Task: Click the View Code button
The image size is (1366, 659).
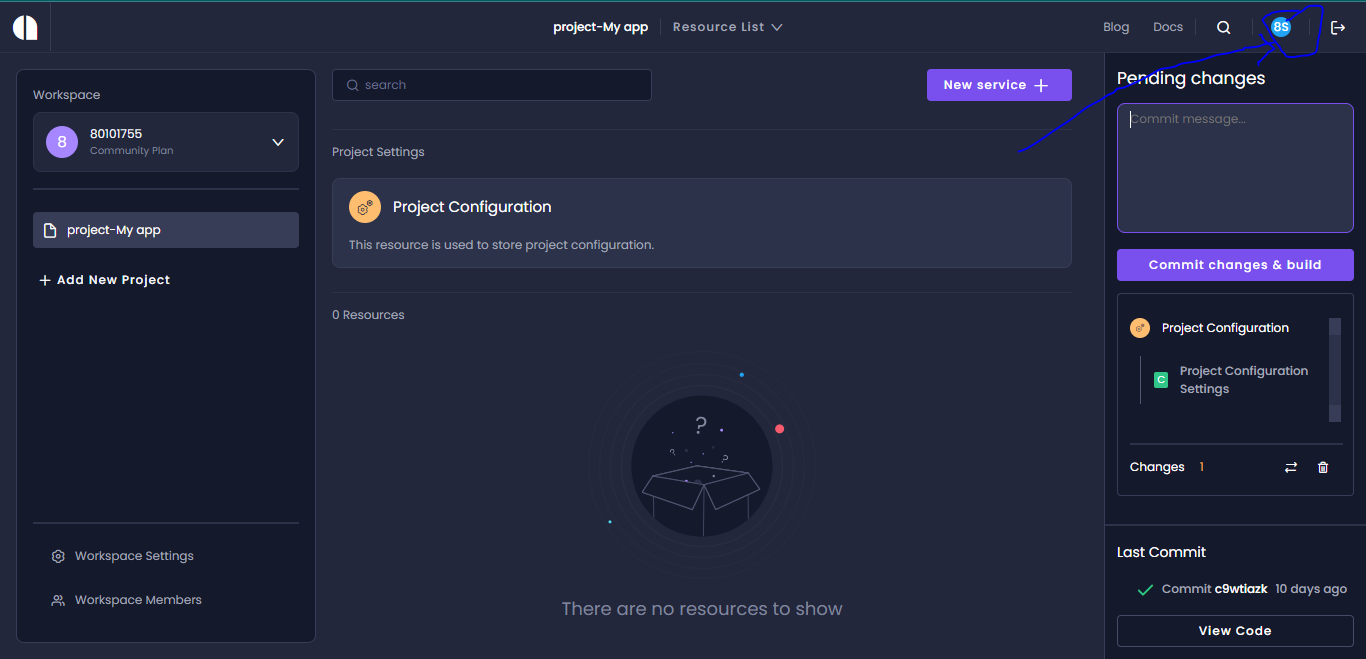Action: (1235, 631)
